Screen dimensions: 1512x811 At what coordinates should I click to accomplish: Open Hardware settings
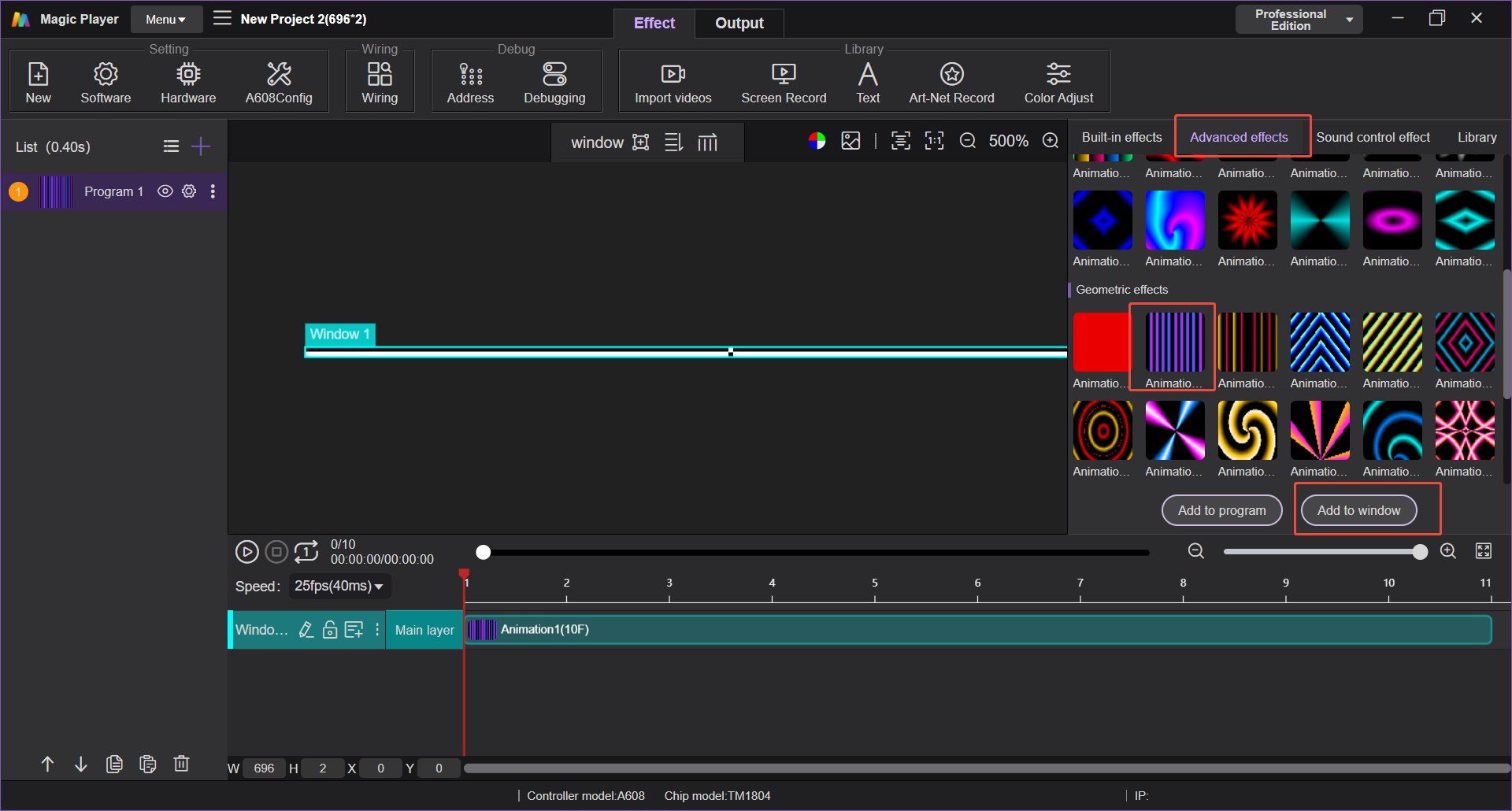coord(188,82)
